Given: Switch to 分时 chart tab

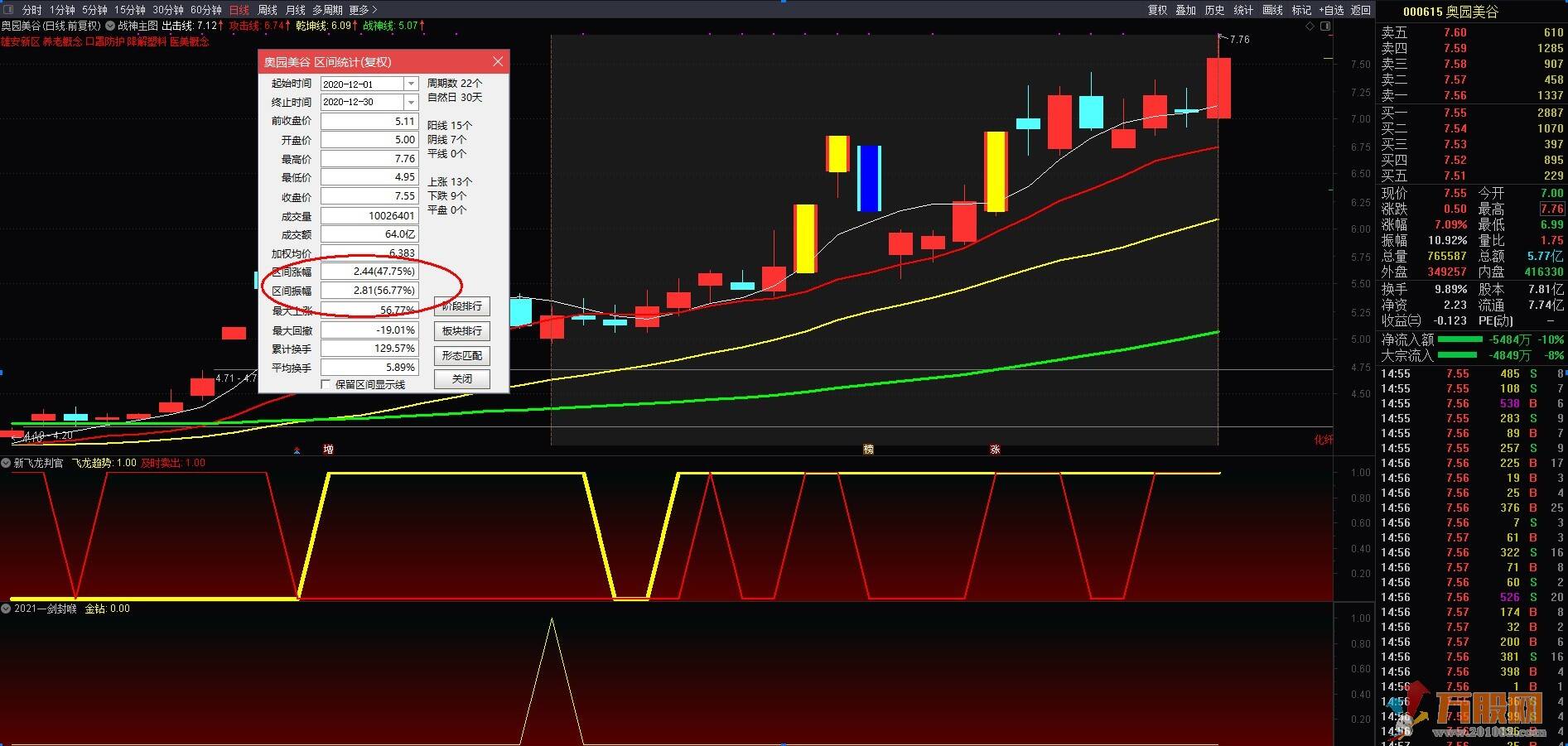Looking at the screenshot, I should point(31,10).
